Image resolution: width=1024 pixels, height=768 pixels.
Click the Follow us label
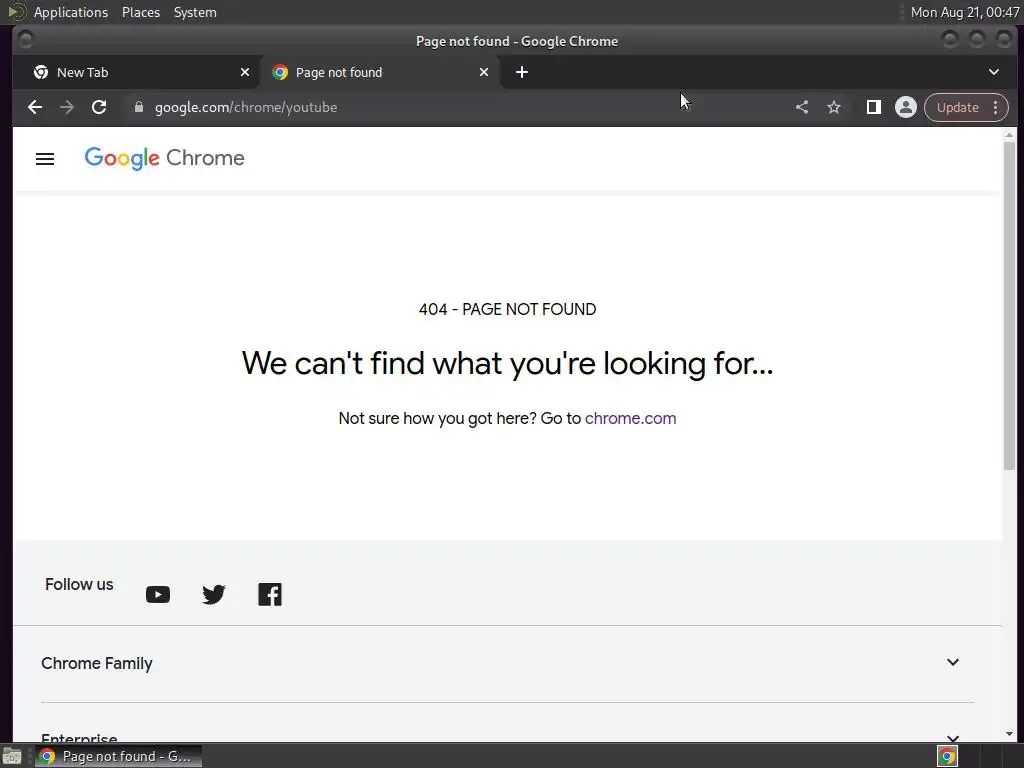79,584
